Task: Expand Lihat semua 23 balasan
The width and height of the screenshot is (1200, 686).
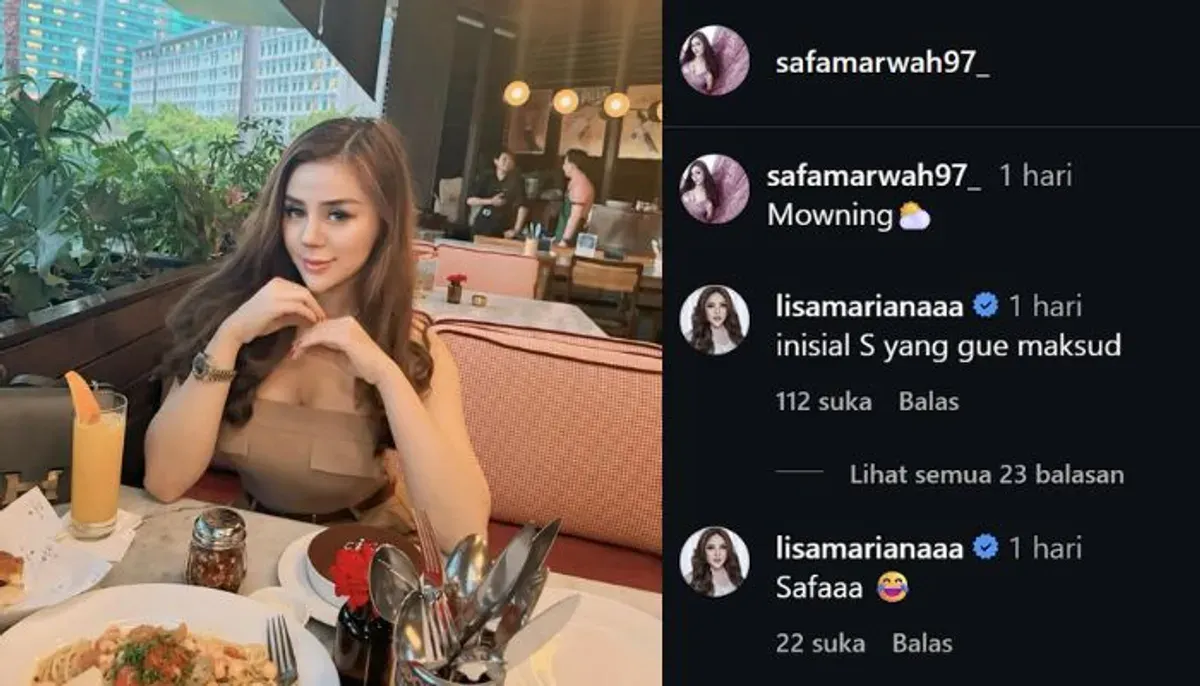Action: coord(986,474)
